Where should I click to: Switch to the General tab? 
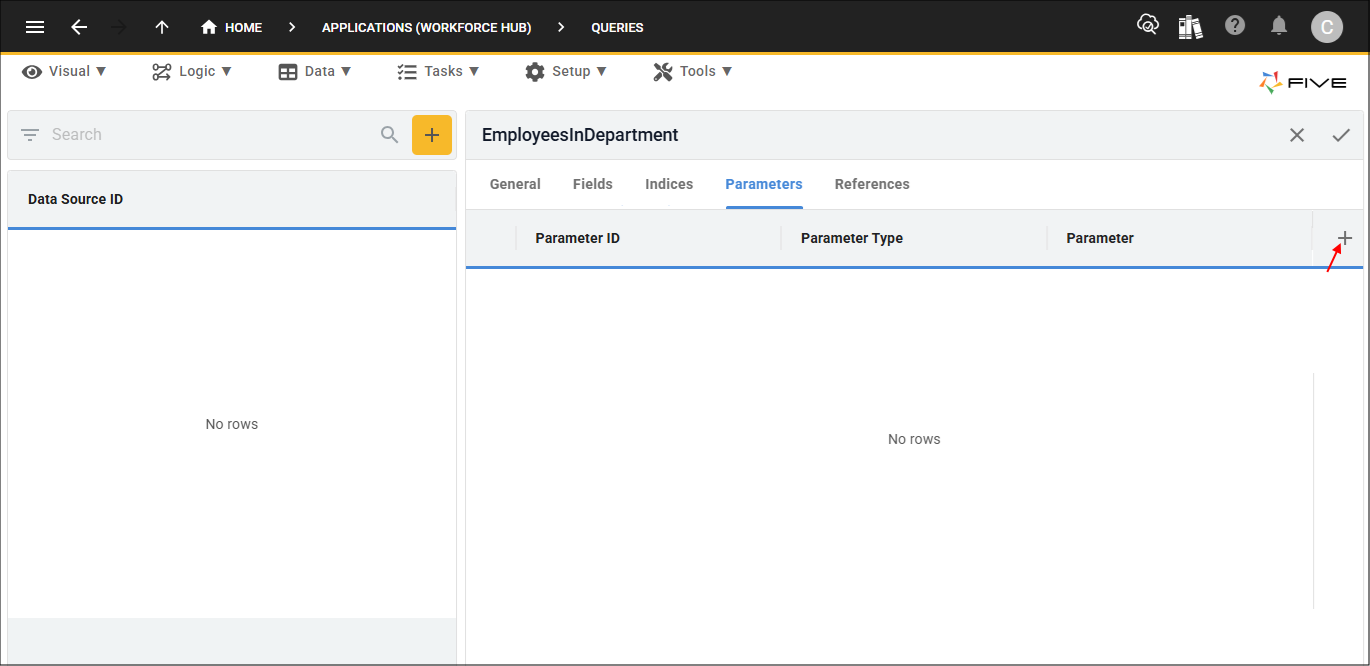(x=515, y=184)
